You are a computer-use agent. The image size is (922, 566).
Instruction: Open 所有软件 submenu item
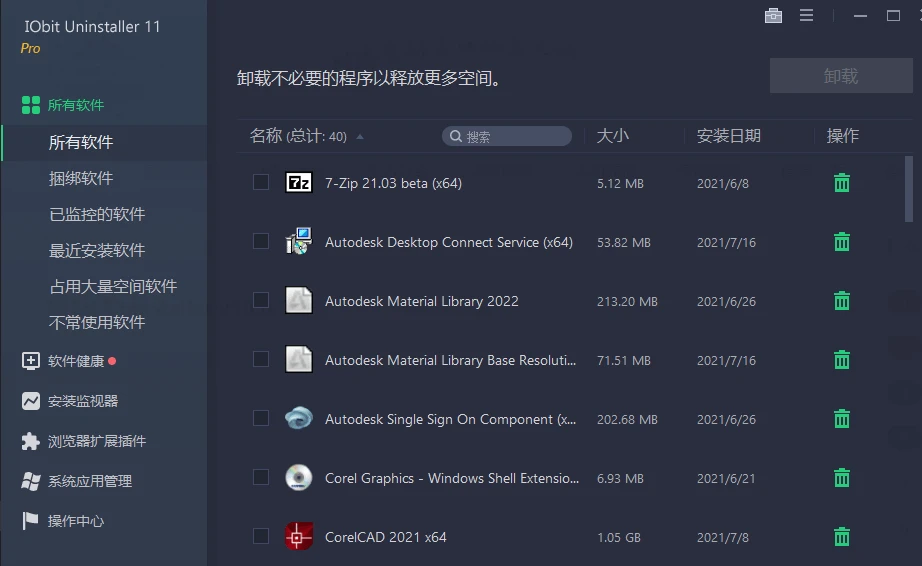pos(81,142)
